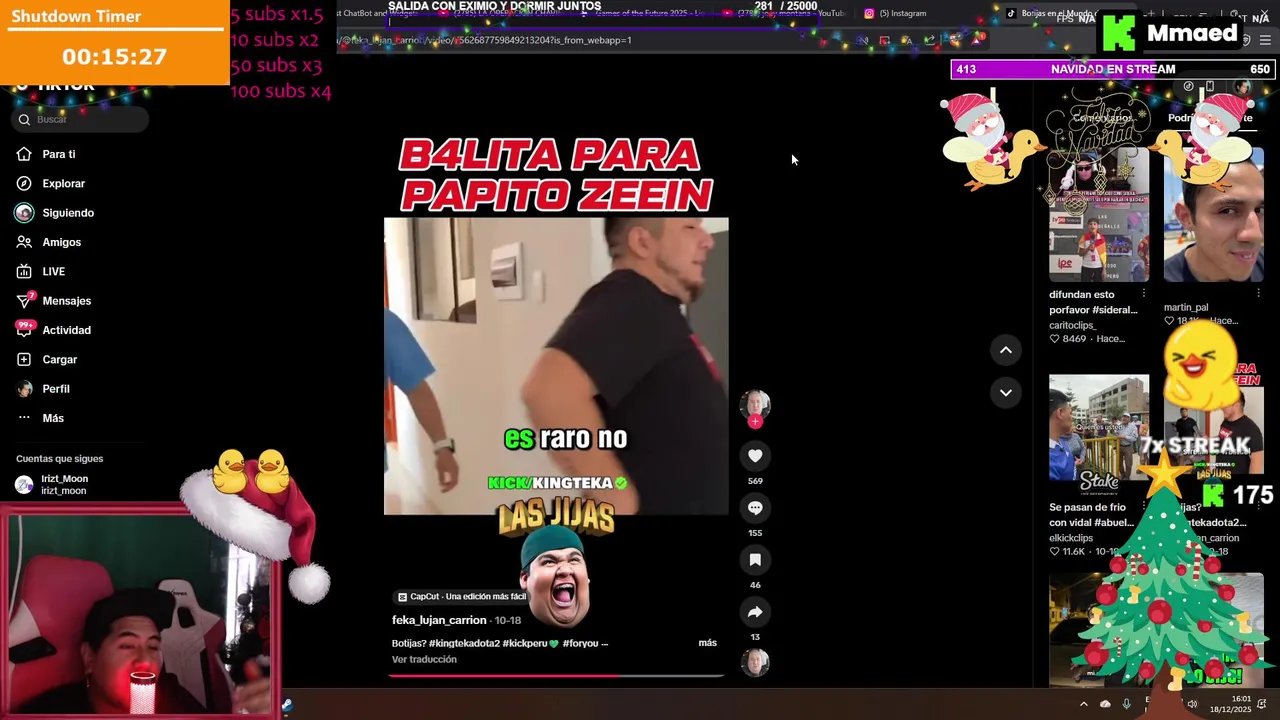Open the taskbar notification icon

click(x=1263, y=704)
